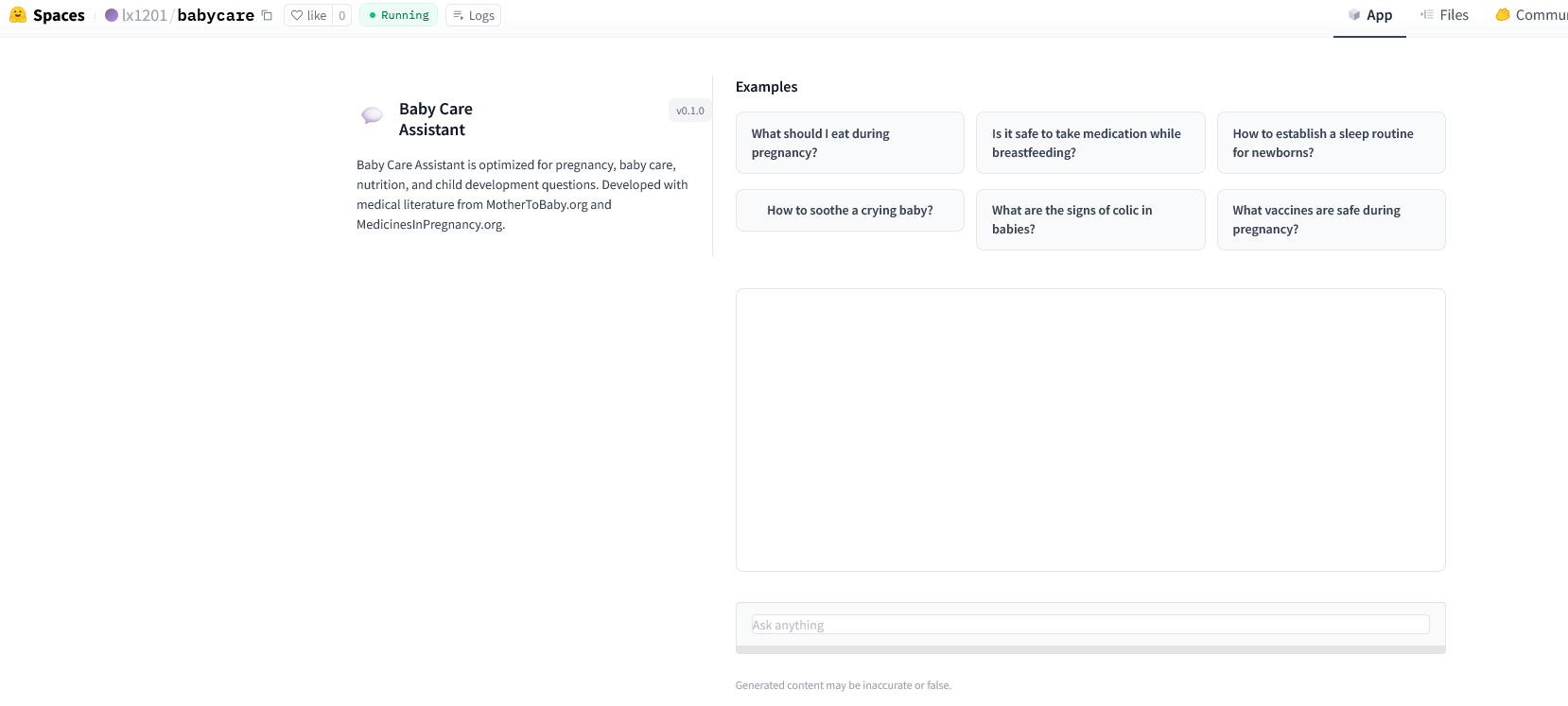The height and width of the screenshot is (706, 1568).
Task: Open the Community tab
Action: pyautogui.click(x=1532, y=15)
